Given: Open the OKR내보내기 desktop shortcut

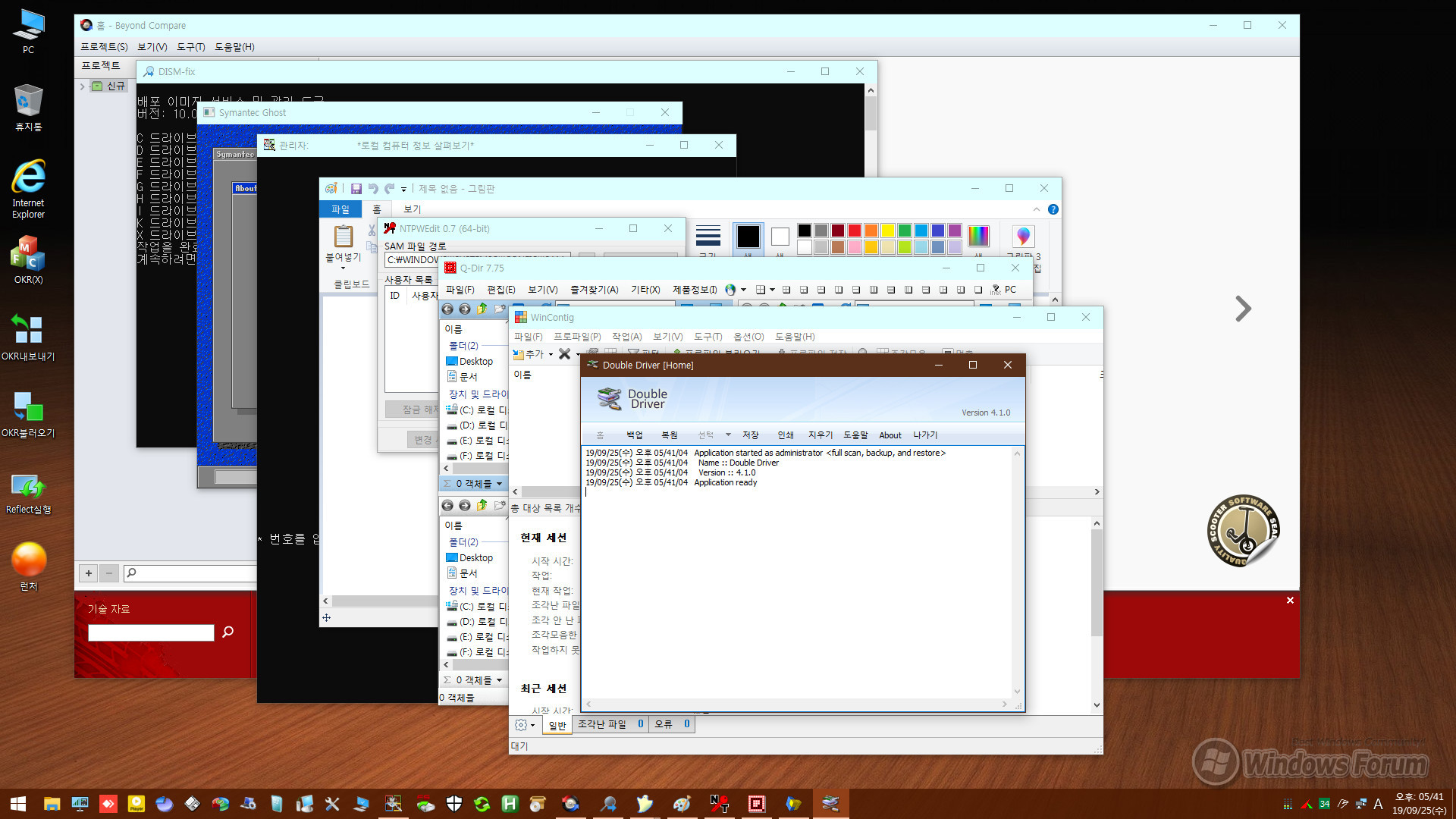Looking at the screenshot, I should [28, 337].
